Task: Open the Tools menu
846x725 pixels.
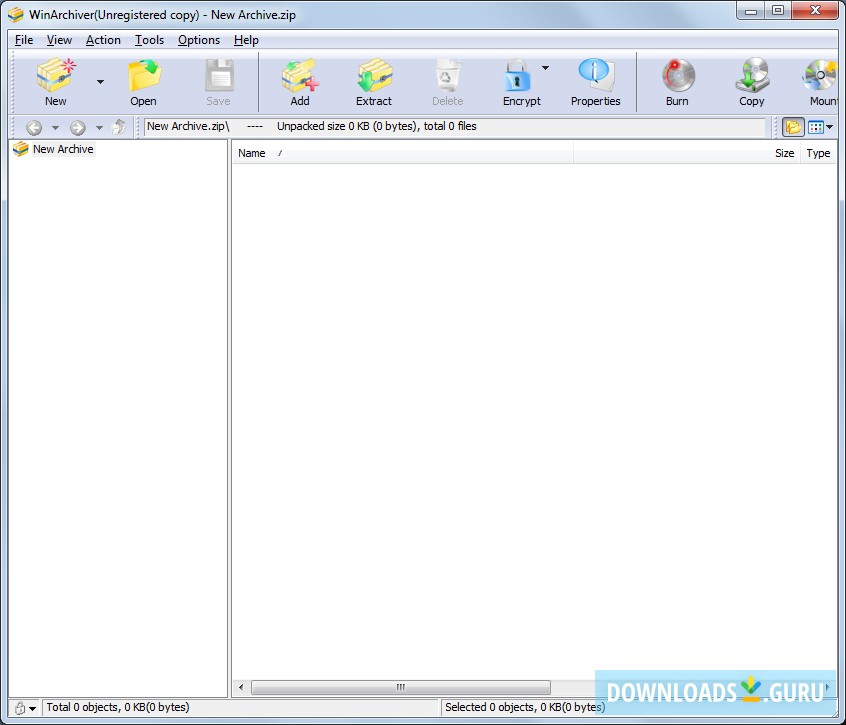Action: point(149,40)
